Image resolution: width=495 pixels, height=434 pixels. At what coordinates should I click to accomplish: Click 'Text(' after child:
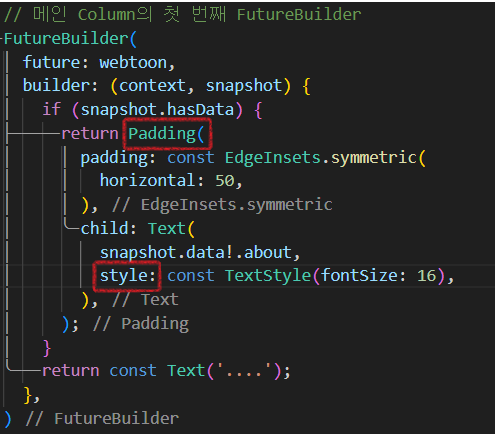coord(171,229)
